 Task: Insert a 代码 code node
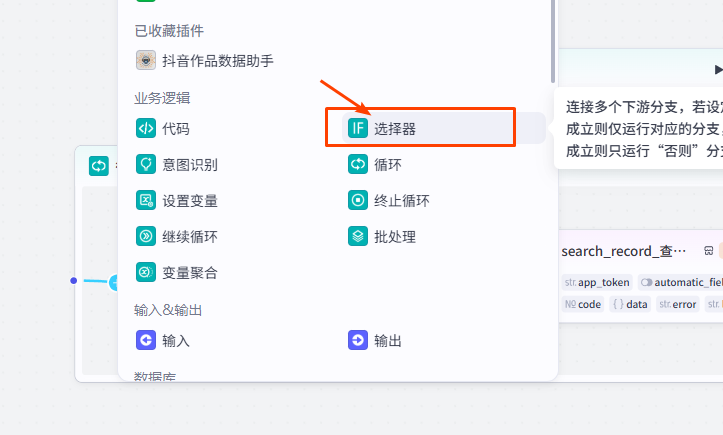162,129
